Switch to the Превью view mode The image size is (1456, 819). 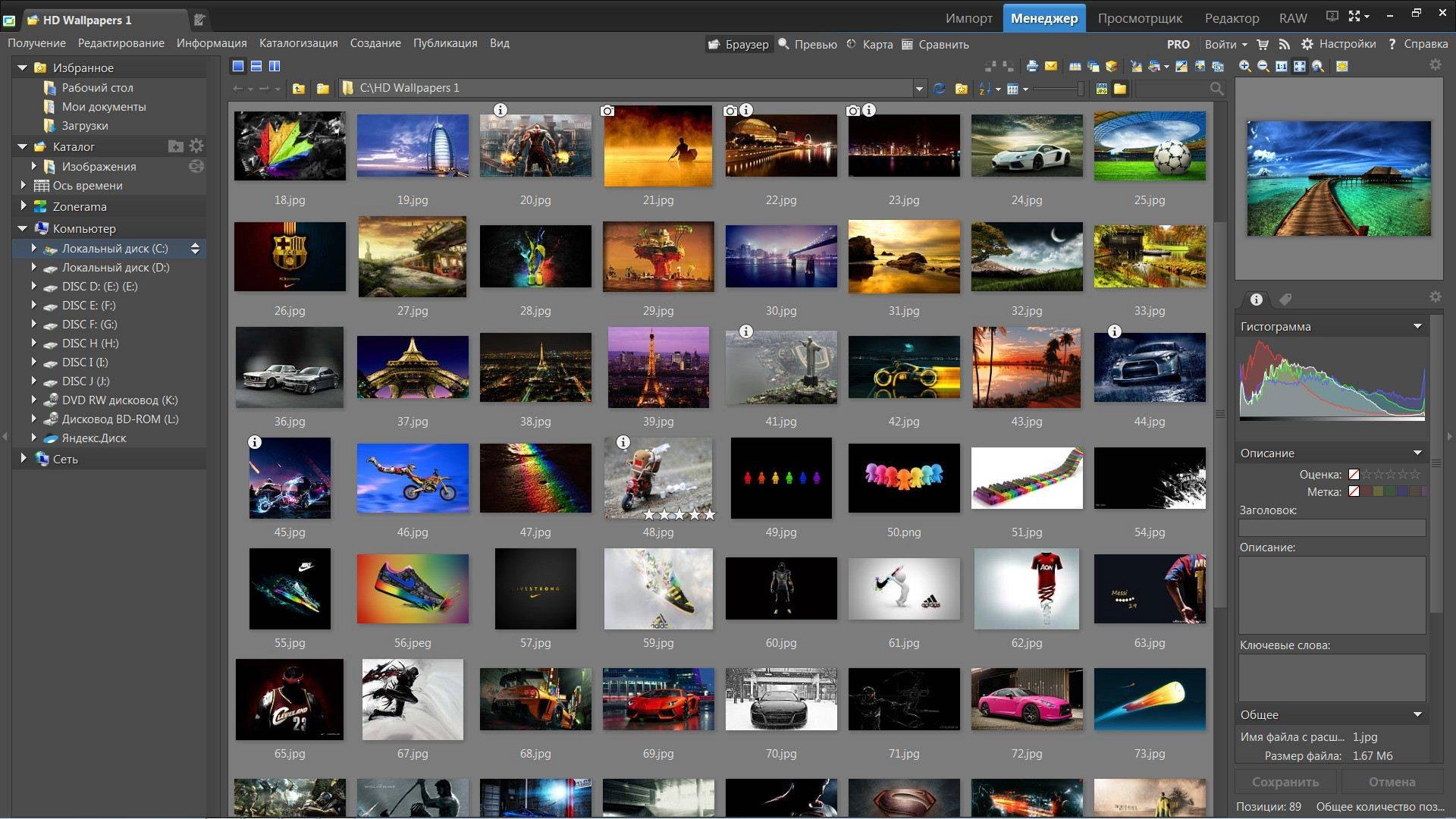coord(808,44)
